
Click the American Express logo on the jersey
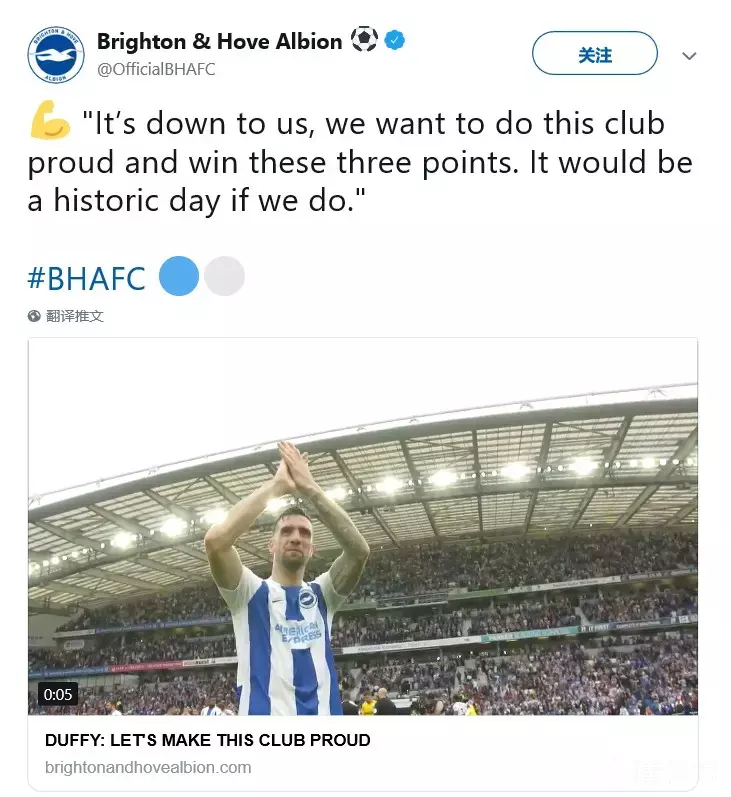pos(299,633)
